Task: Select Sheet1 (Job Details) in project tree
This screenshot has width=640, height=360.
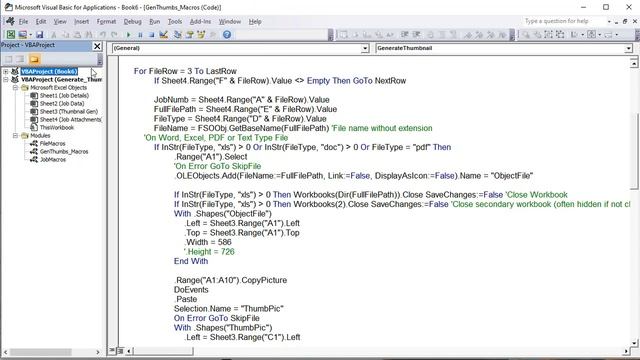Action: point(64,96)
